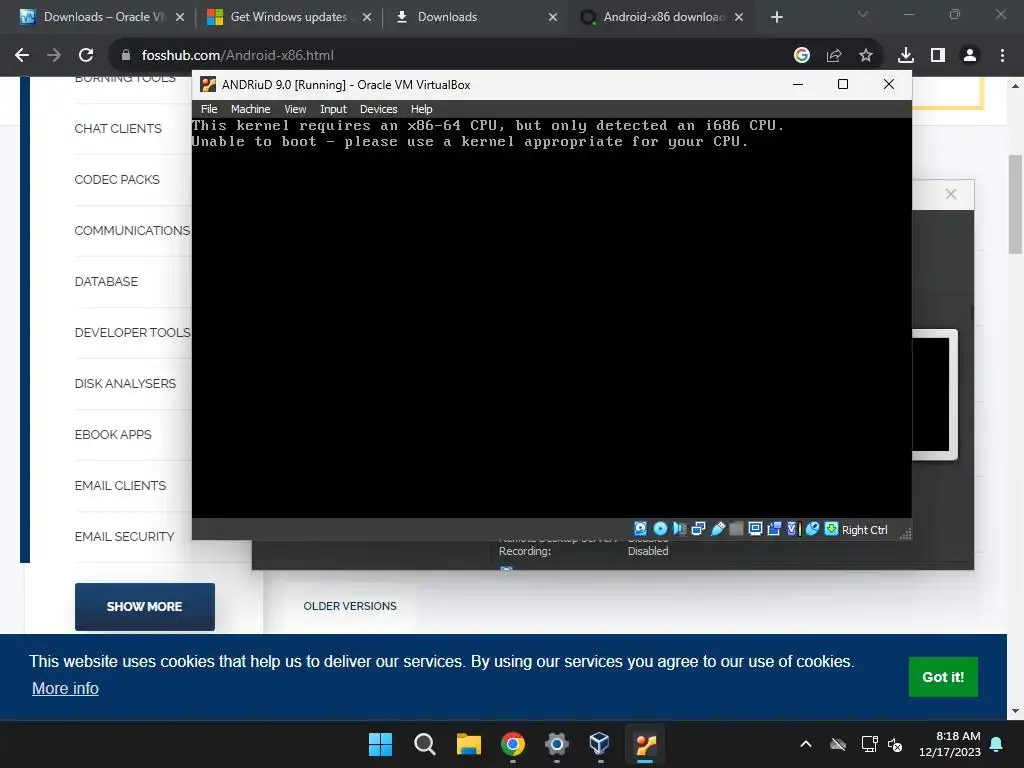Screen dimensions: 1024x768
Task: Click page vertical scrollbar thumb
Action: 1015,204
